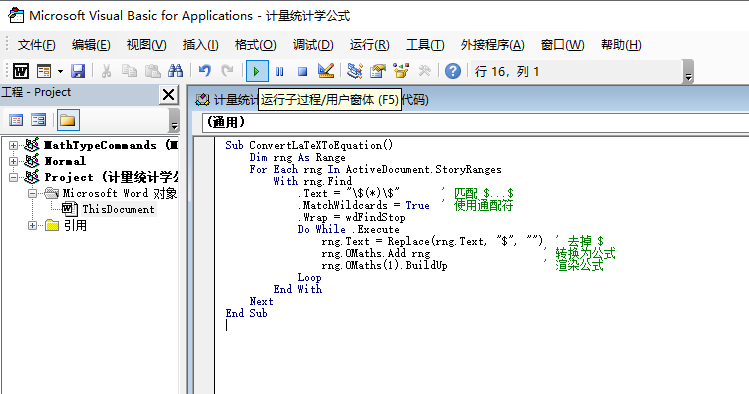Click the code window title icon
The height and width of the screenshot is (394, 749).
tap(203, 100)
